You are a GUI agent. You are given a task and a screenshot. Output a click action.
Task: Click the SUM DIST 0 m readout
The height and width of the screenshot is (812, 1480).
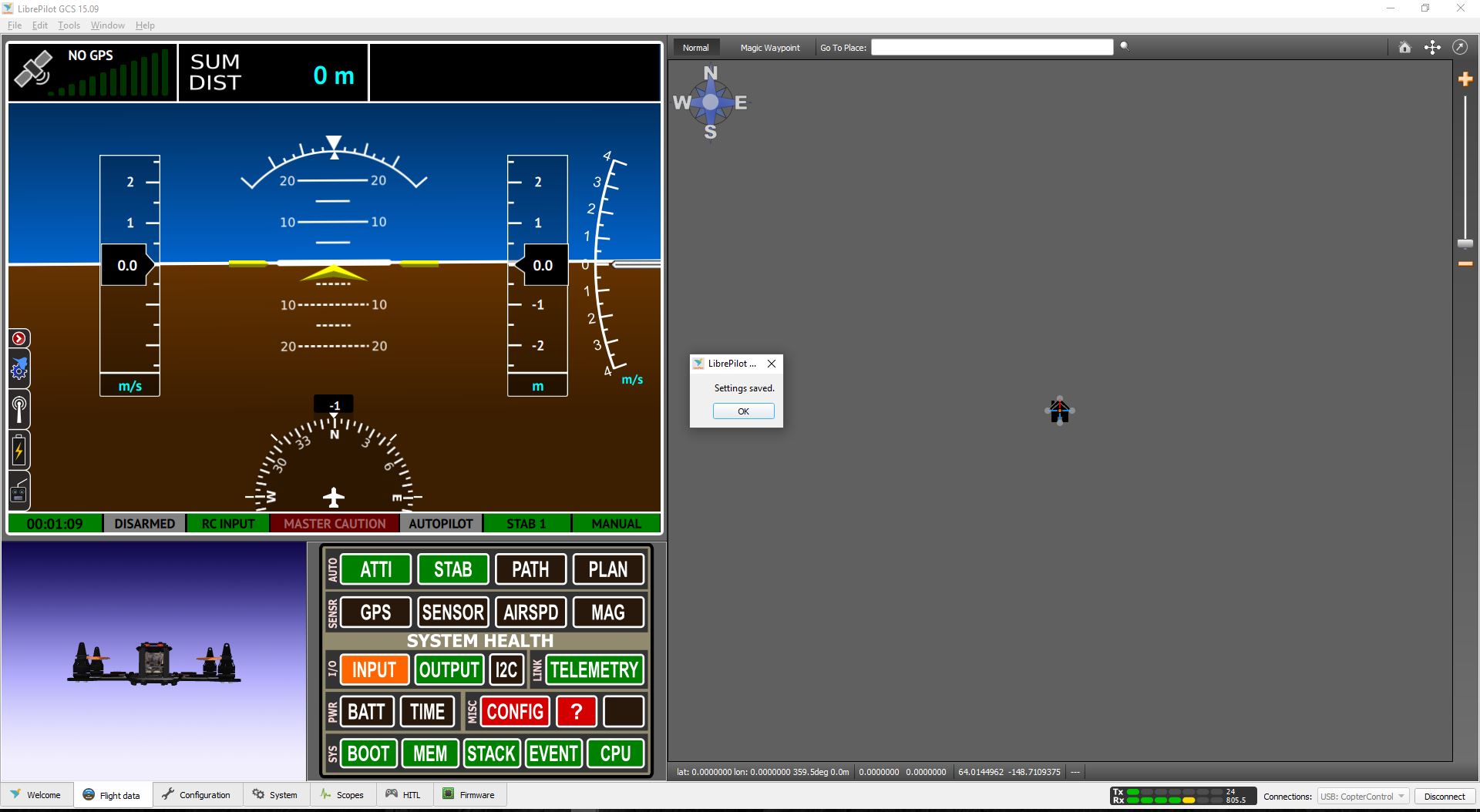click(x=274, y=72)
